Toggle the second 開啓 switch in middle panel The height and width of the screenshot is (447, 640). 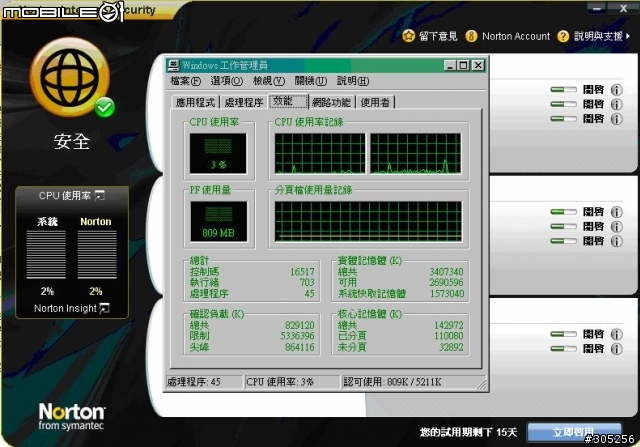click(563, 227)
